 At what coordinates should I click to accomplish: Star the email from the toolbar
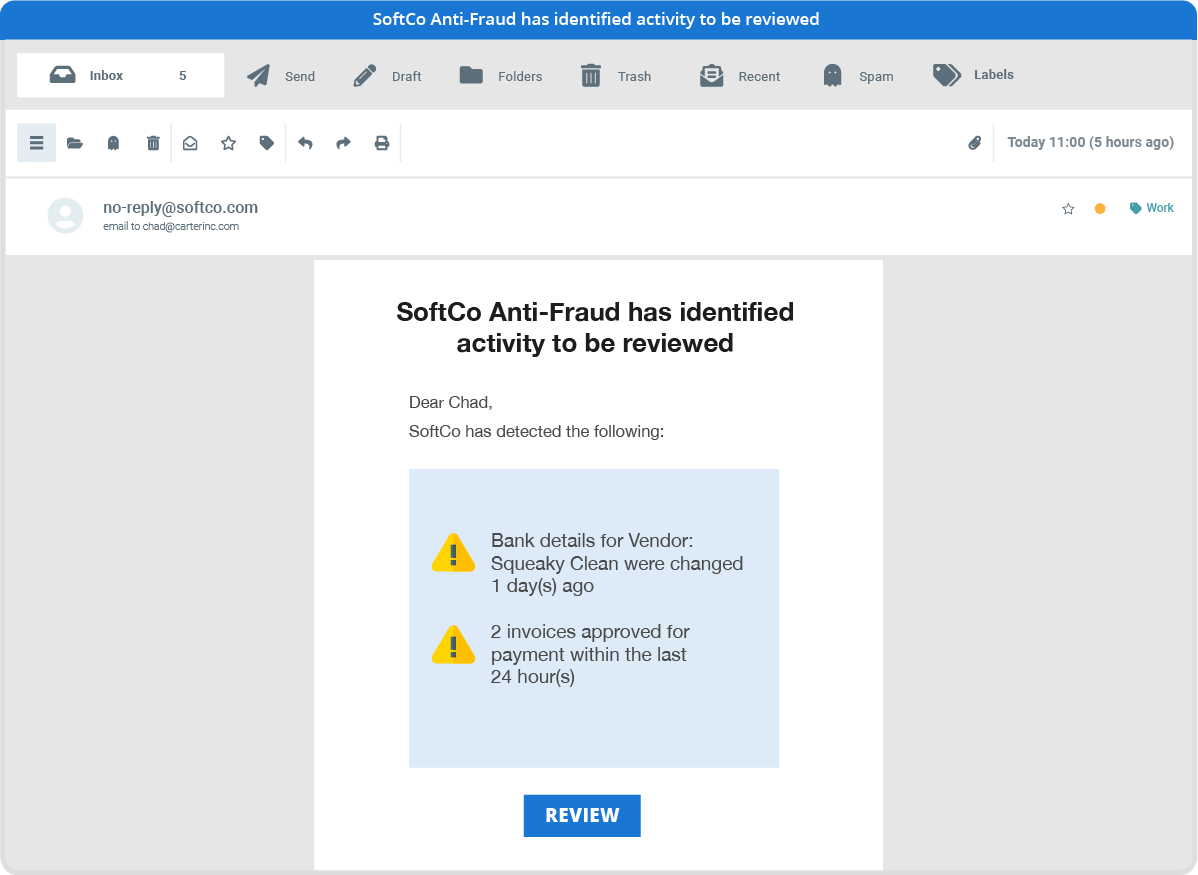pos(228,143)
